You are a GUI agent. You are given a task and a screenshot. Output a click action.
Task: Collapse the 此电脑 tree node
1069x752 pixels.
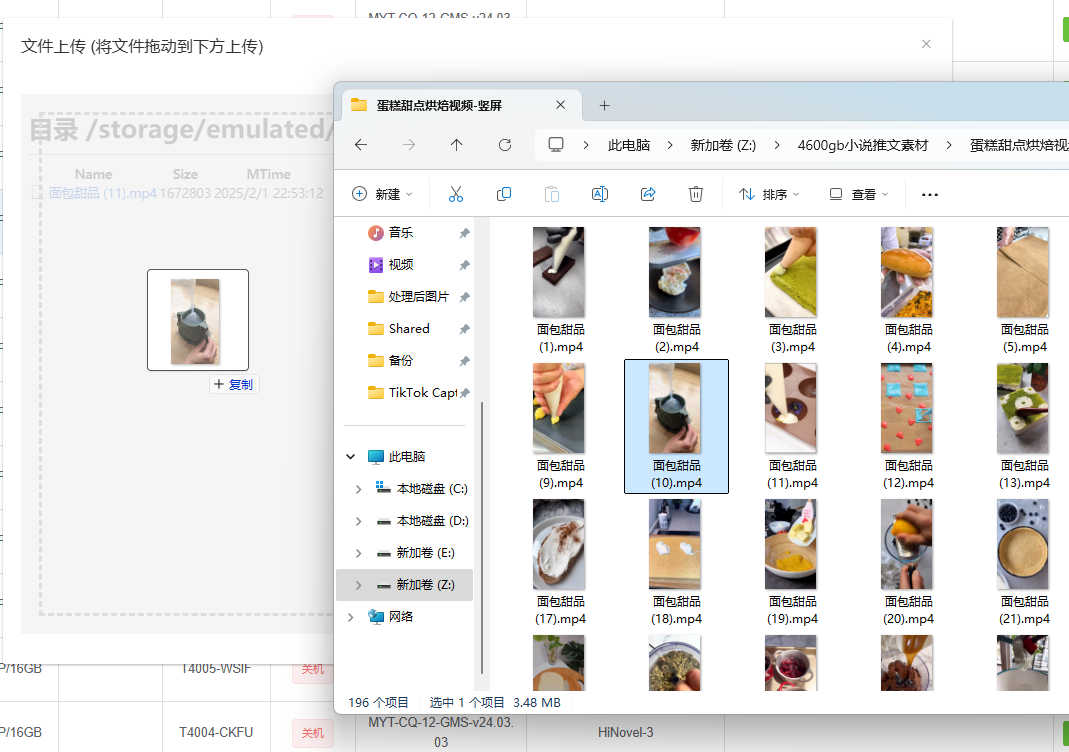[351, 456]
